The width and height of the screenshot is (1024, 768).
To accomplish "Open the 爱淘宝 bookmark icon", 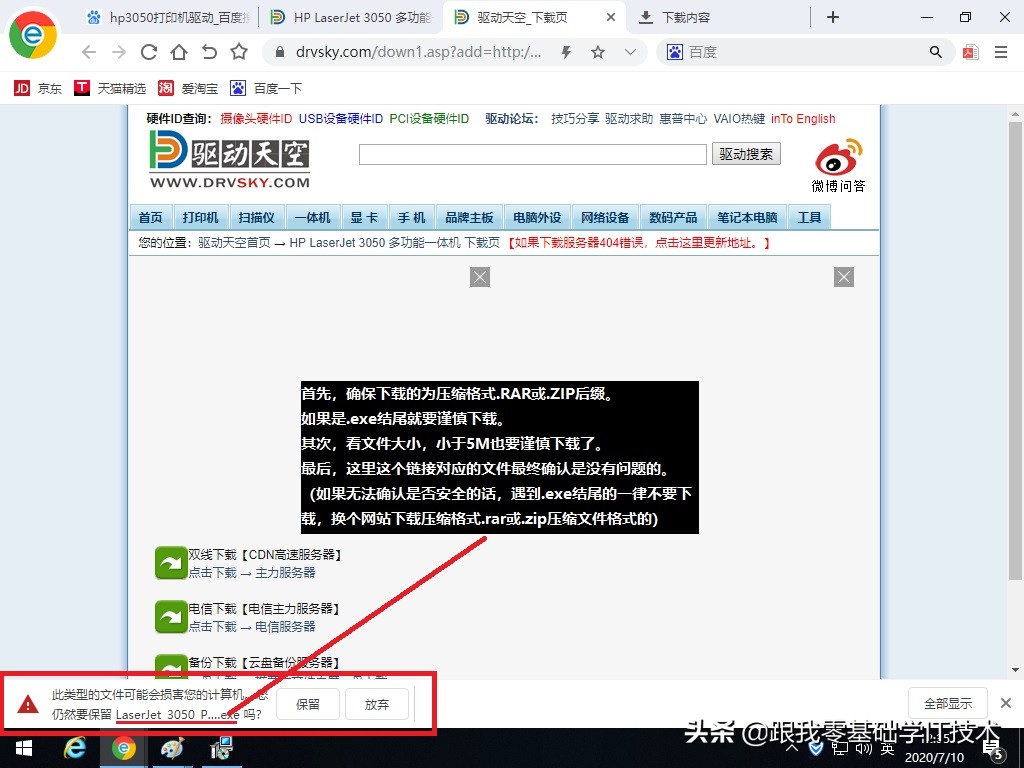I will pos(166,88).
